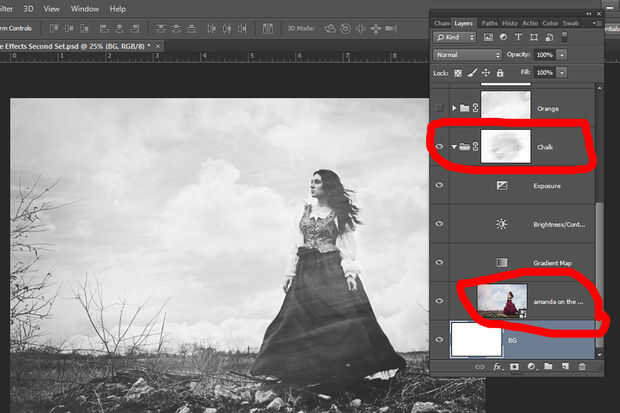This screenshot has height=413, width=620.
Task: Create a new group folder
Action: [x=548, y=366]
